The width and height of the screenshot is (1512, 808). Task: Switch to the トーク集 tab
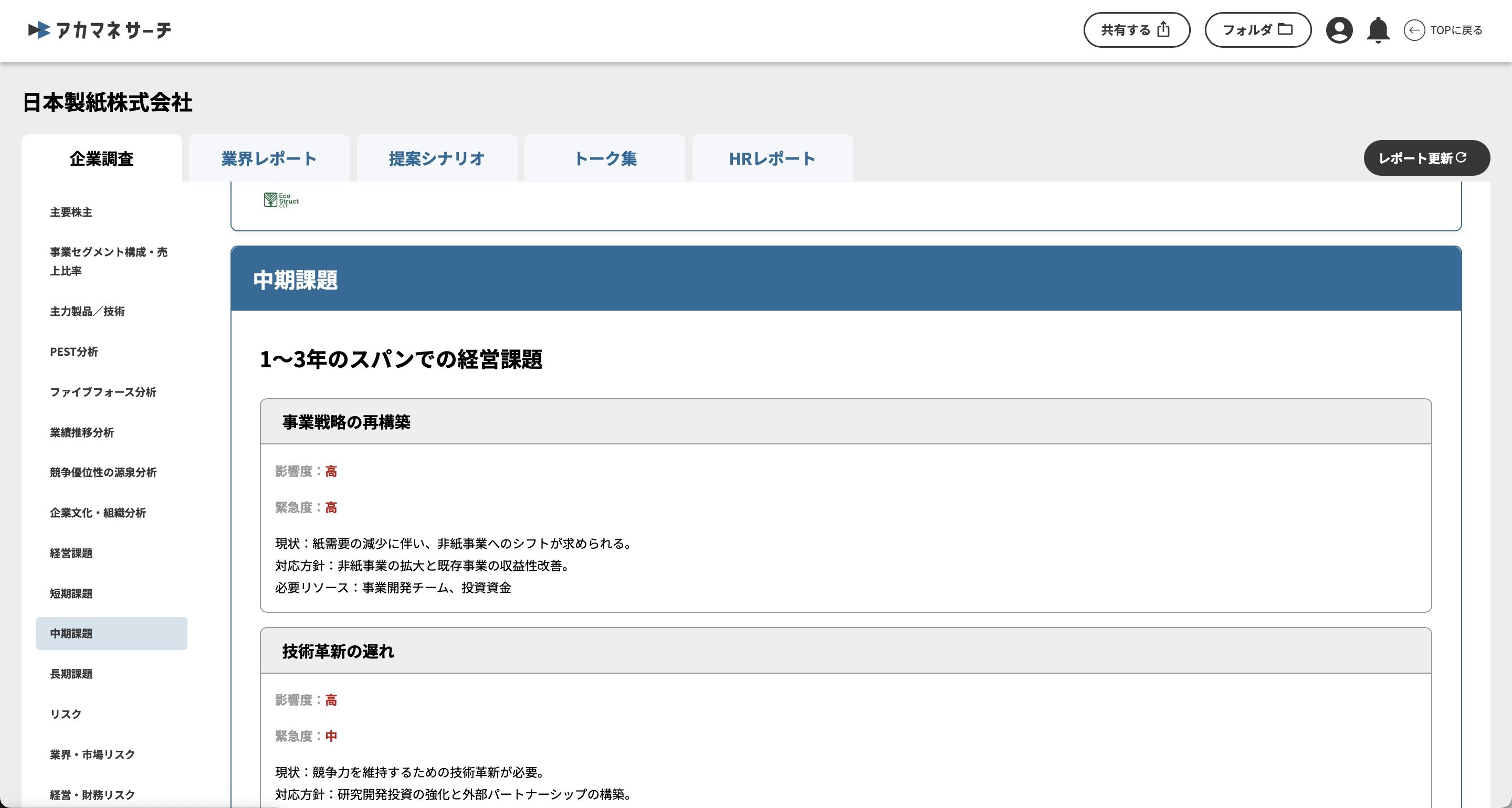click(x=605, y=158)
